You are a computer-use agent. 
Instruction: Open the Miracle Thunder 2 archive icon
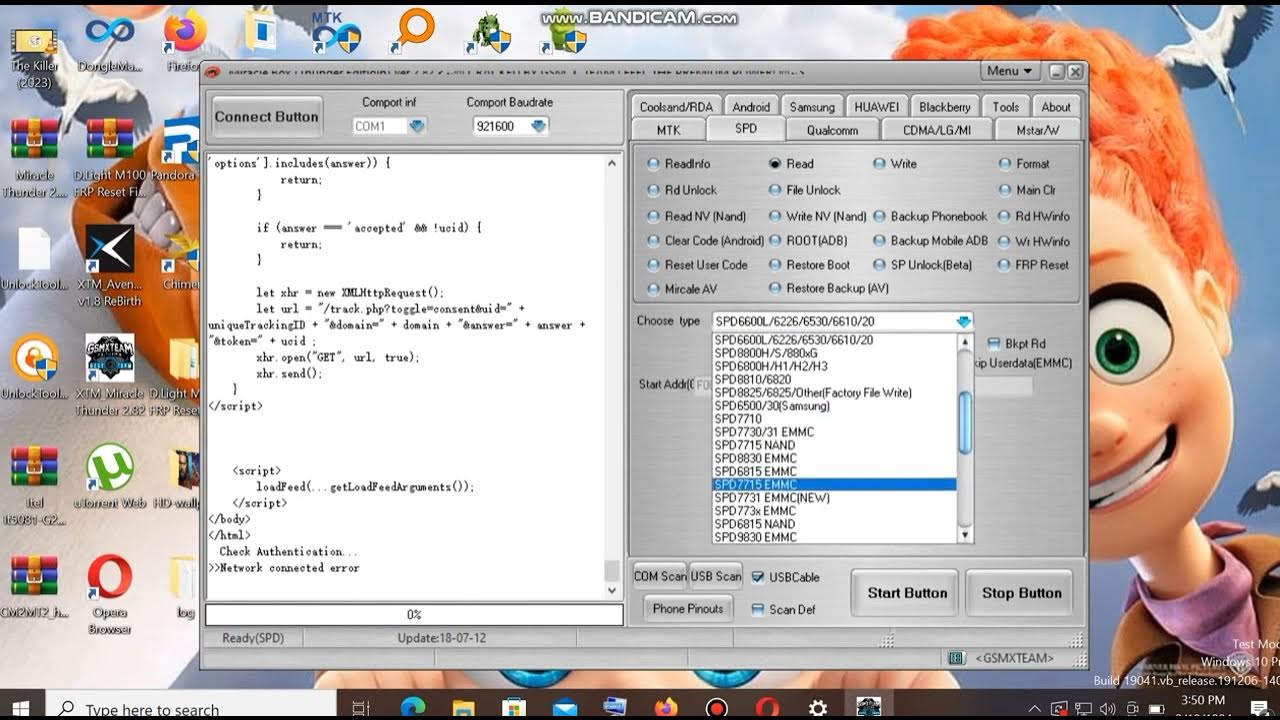(35, 140)
